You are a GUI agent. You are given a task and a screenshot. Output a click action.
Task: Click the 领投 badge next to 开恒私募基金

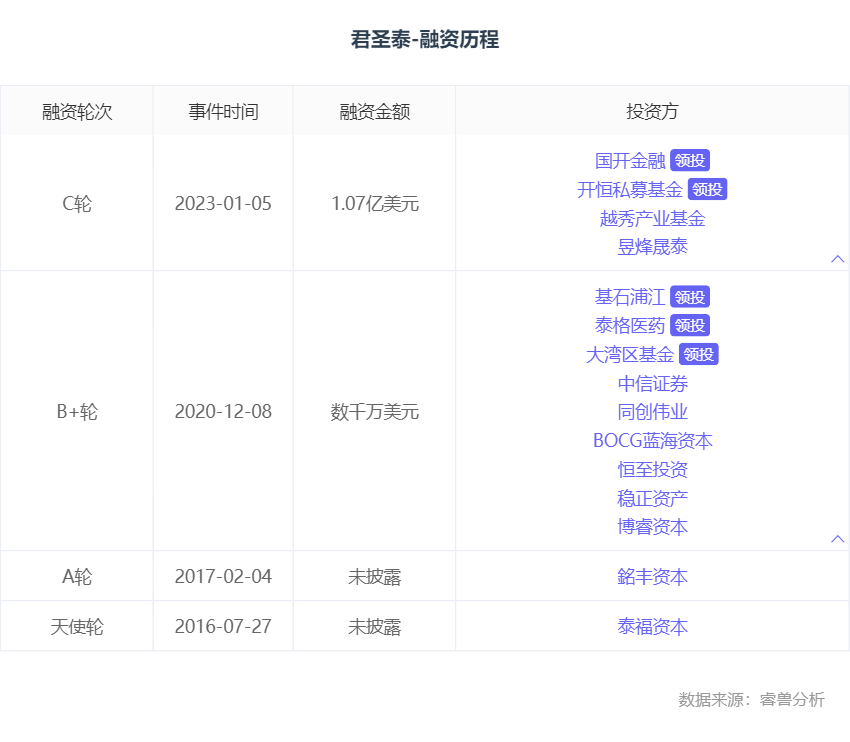tap(707, 190)
